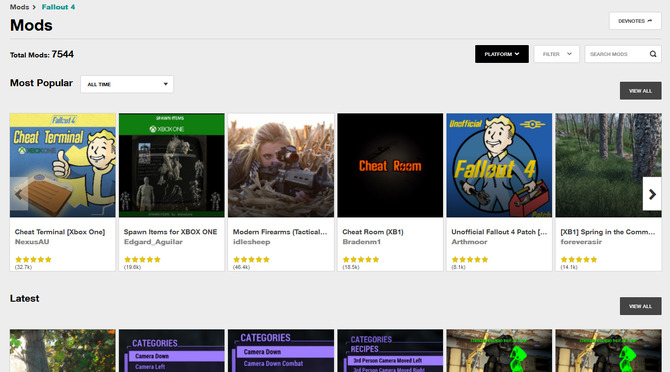Click the search magnifier icon
670x372 pixels.
tap(653, 54)
